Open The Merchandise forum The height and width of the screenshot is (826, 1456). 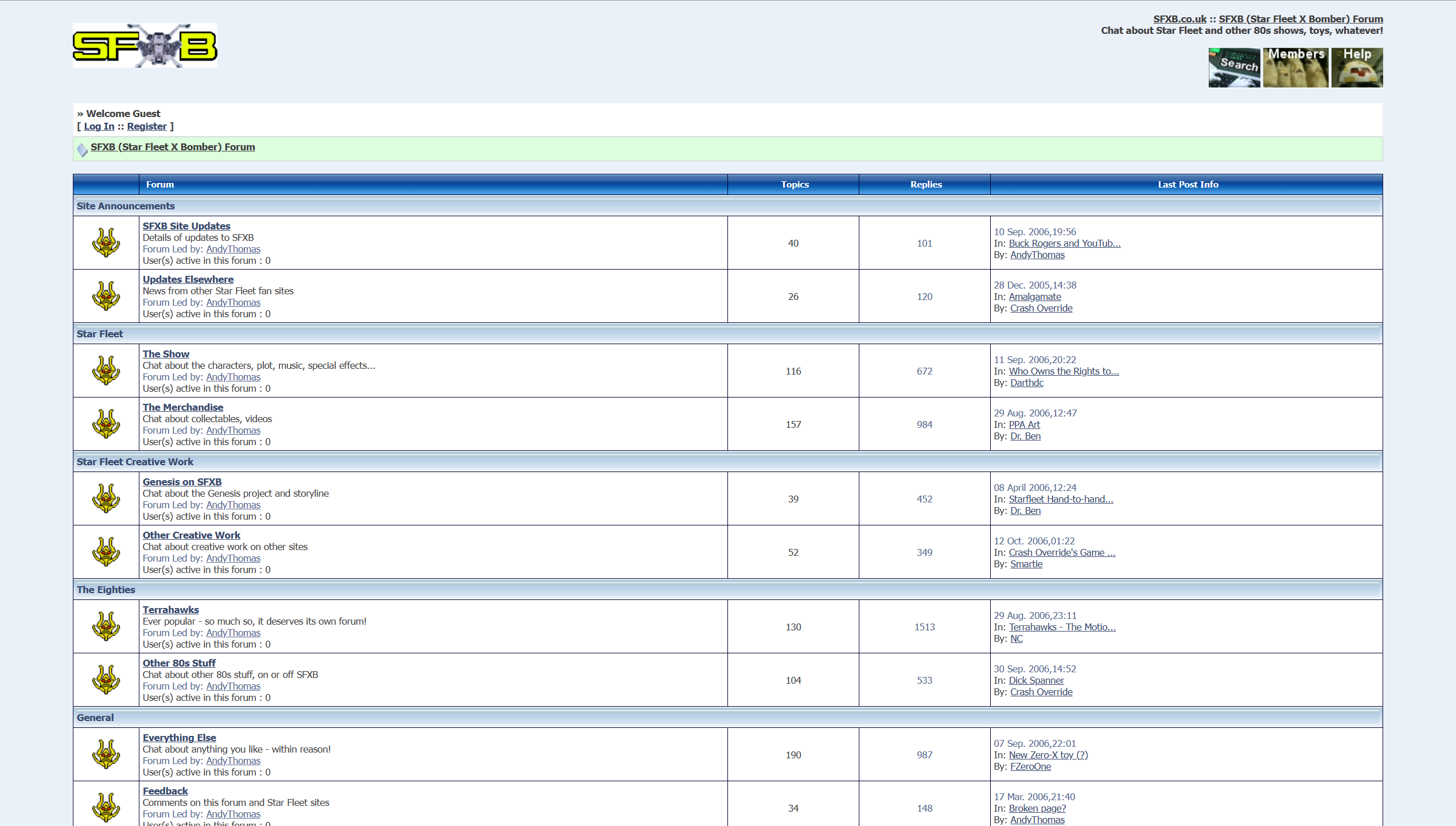pyautogui.click(x=183, y=407)
